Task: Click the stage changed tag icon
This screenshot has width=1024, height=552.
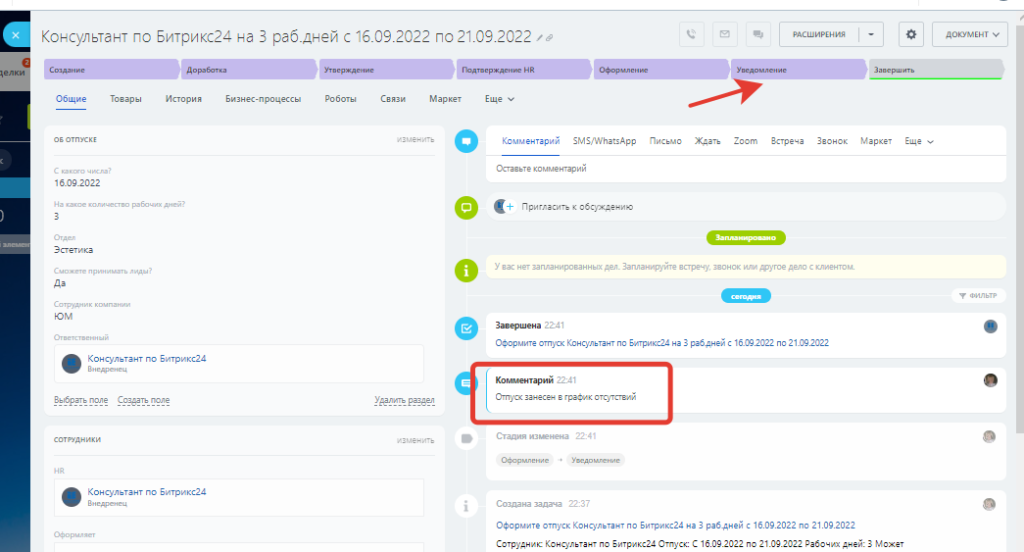Action: (466, 438)
